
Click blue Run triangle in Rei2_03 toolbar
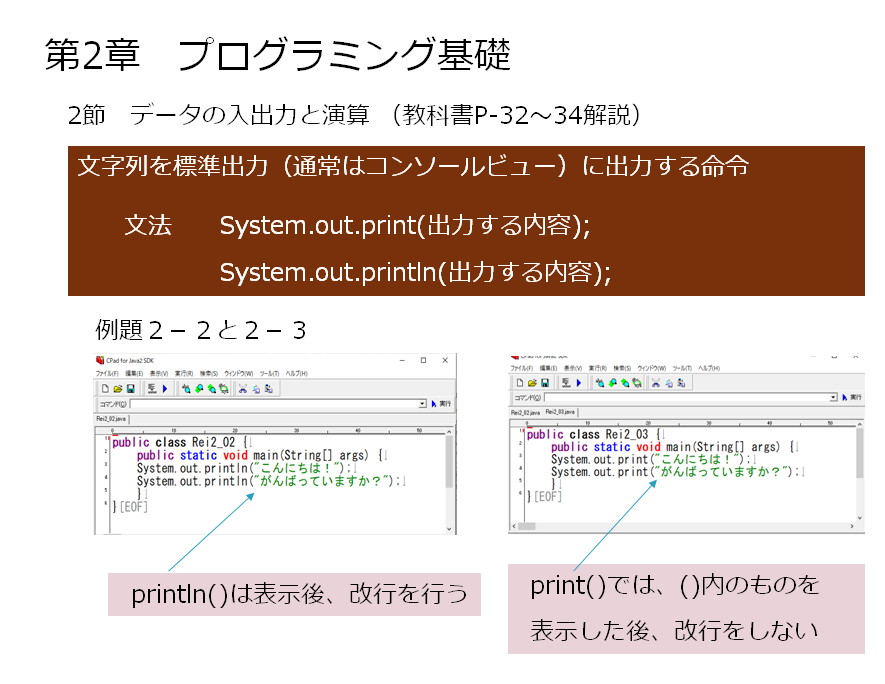pyautogui.click(x=579, y=383)
